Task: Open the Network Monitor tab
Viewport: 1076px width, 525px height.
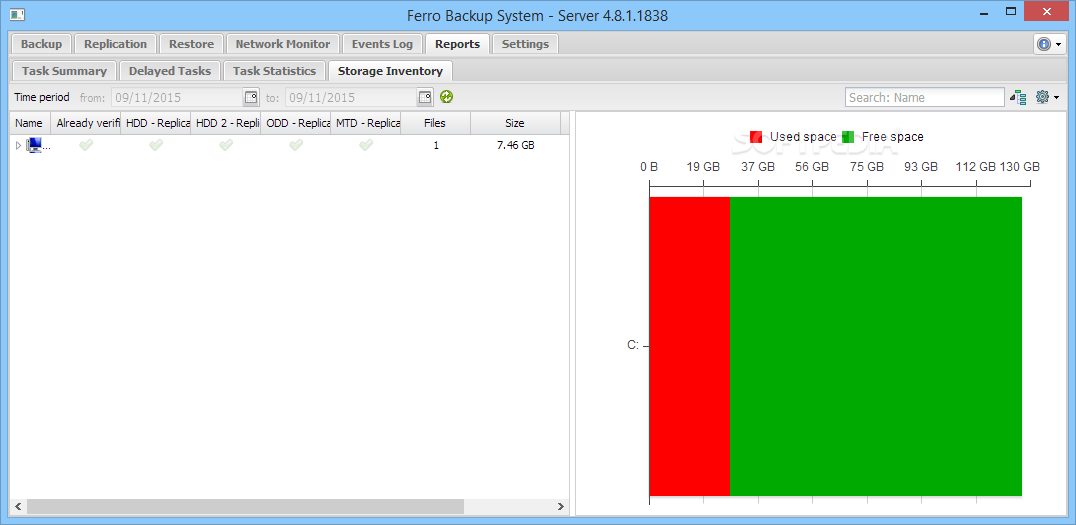Action: point(283,44)
